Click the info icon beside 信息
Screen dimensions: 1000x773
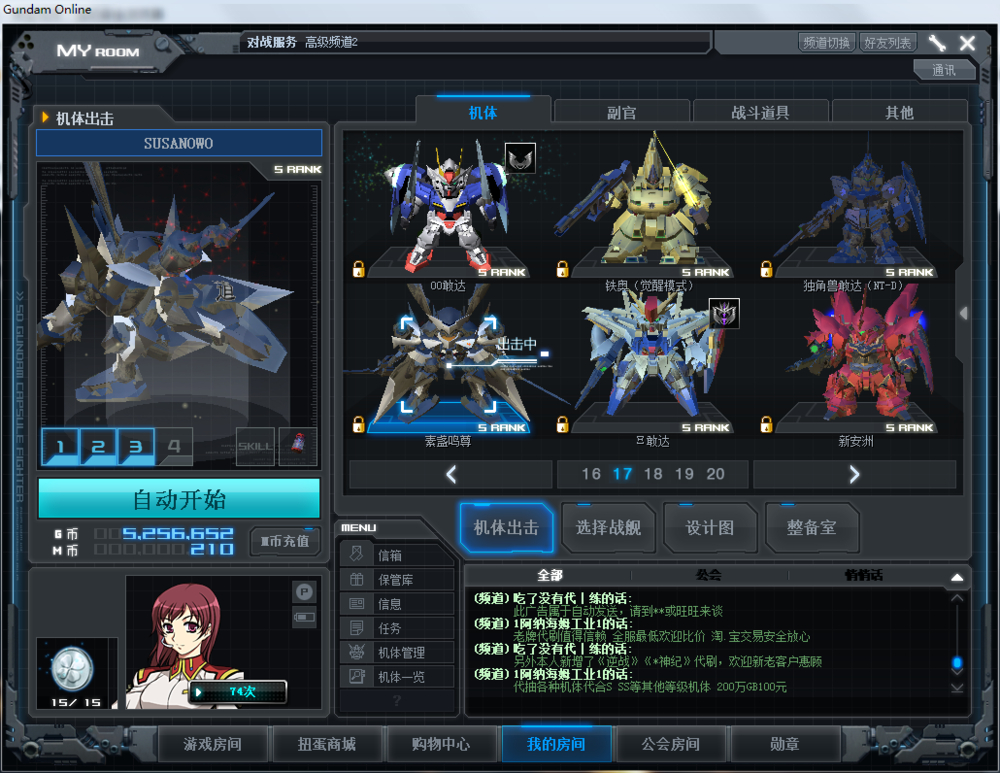tap(357, 603)
